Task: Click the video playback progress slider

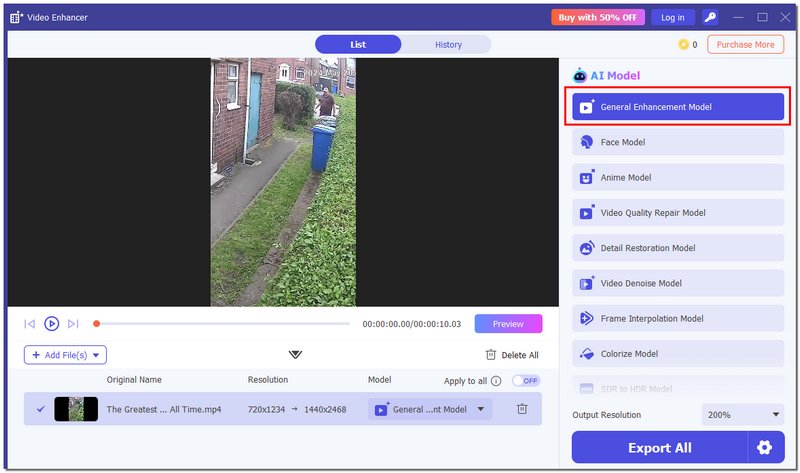Action: (222, 324)
